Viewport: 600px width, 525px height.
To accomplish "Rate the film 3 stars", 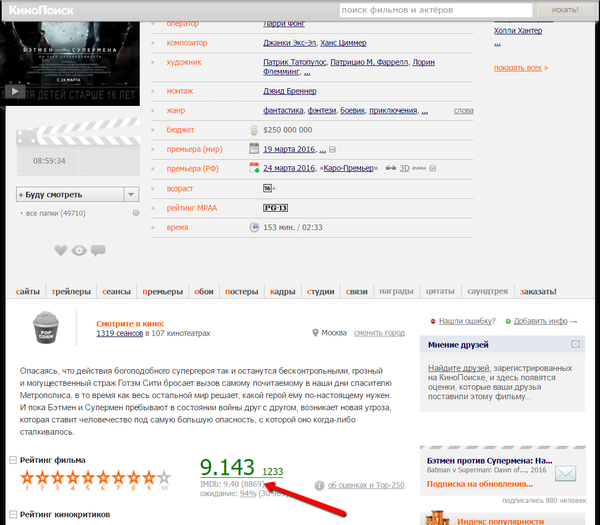I will (57, 477).
